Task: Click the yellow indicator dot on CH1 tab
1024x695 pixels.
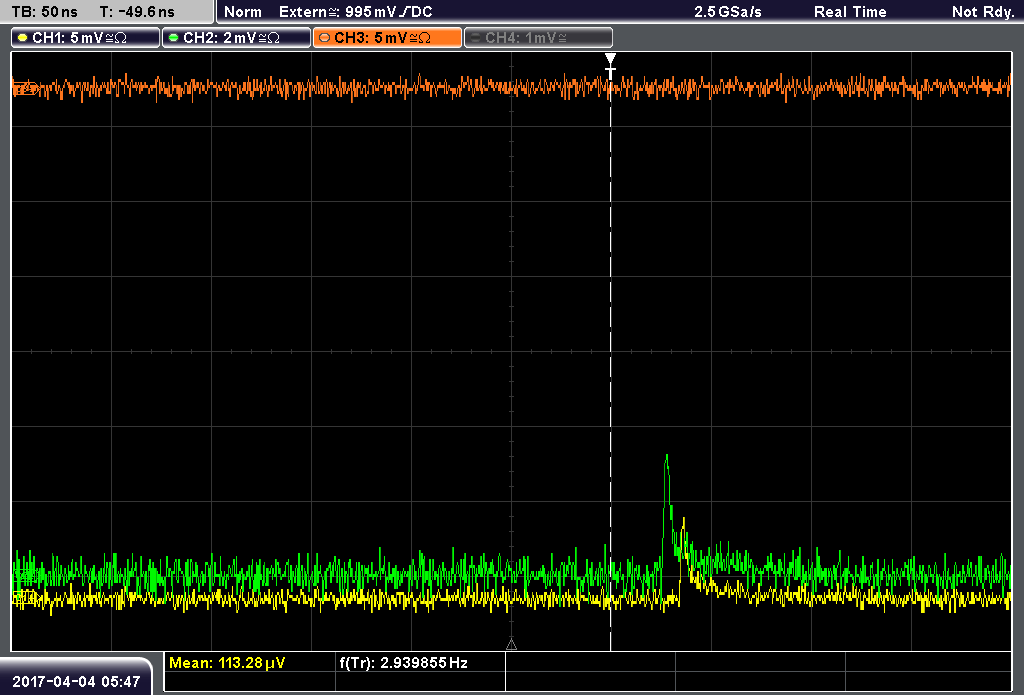Action: [23, 38]
